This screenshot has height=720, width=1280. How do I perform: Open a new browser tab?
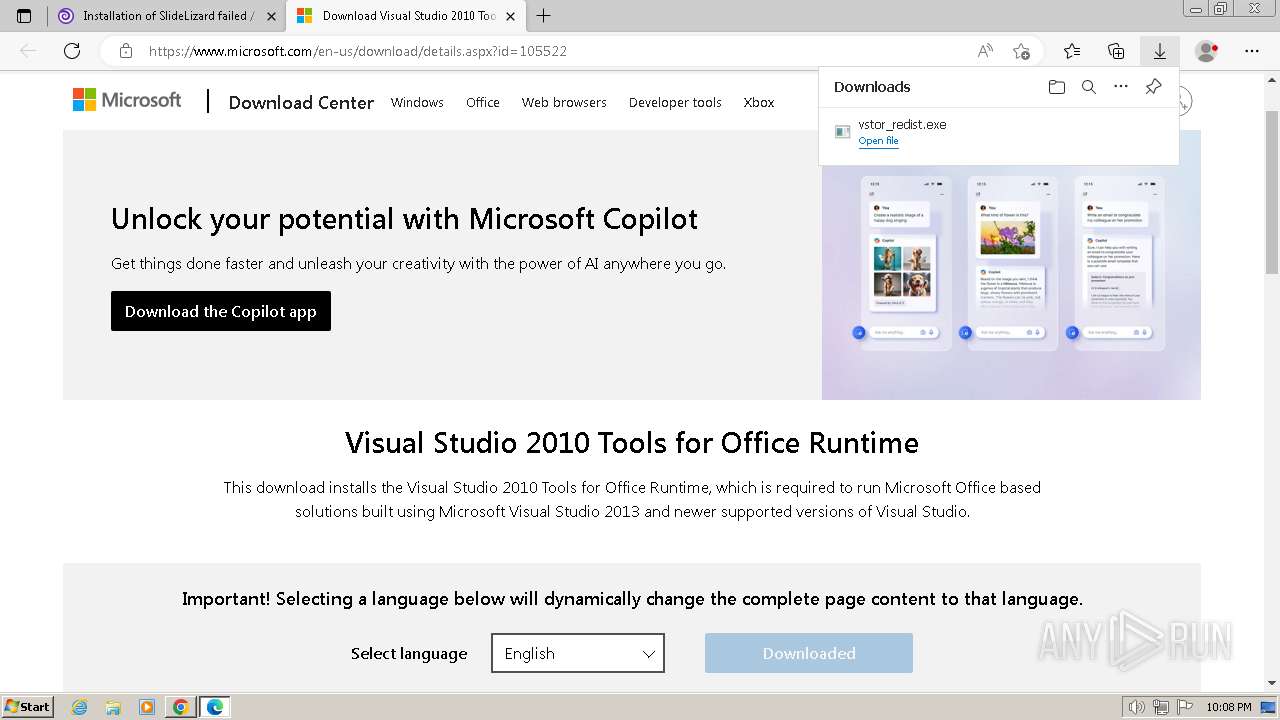(x=543, y=16)
